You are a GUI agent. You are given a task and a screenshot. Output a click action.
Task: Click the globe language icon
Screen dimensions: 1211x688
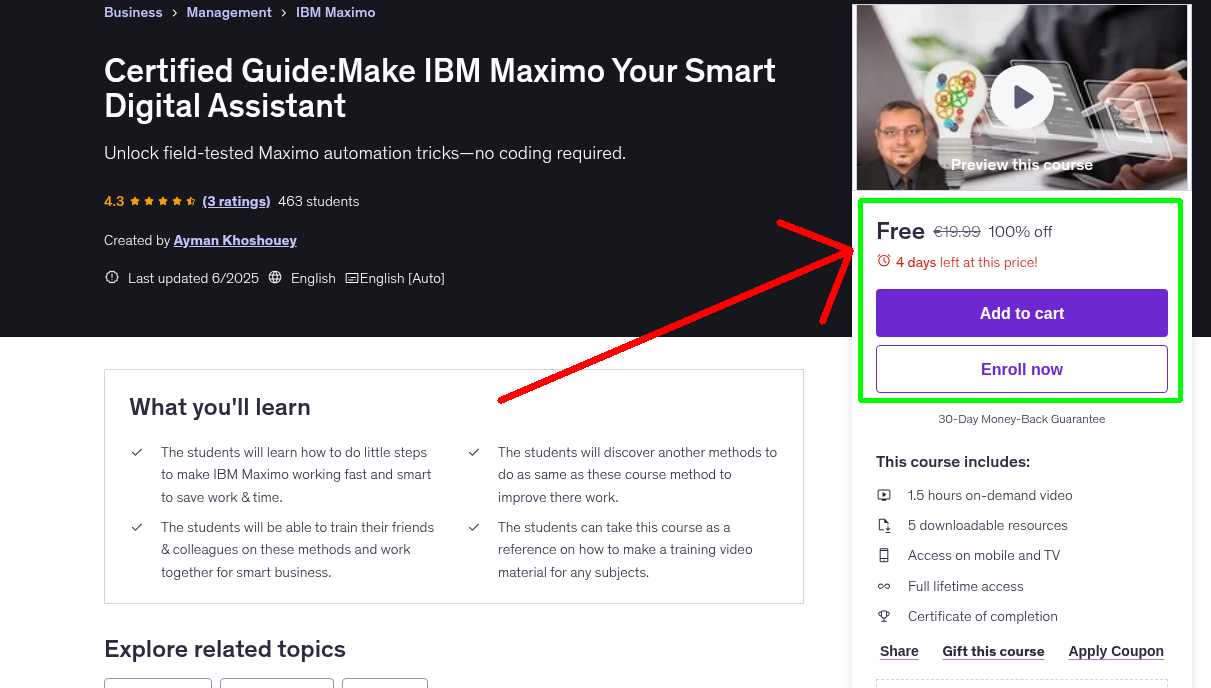(275, 278)
